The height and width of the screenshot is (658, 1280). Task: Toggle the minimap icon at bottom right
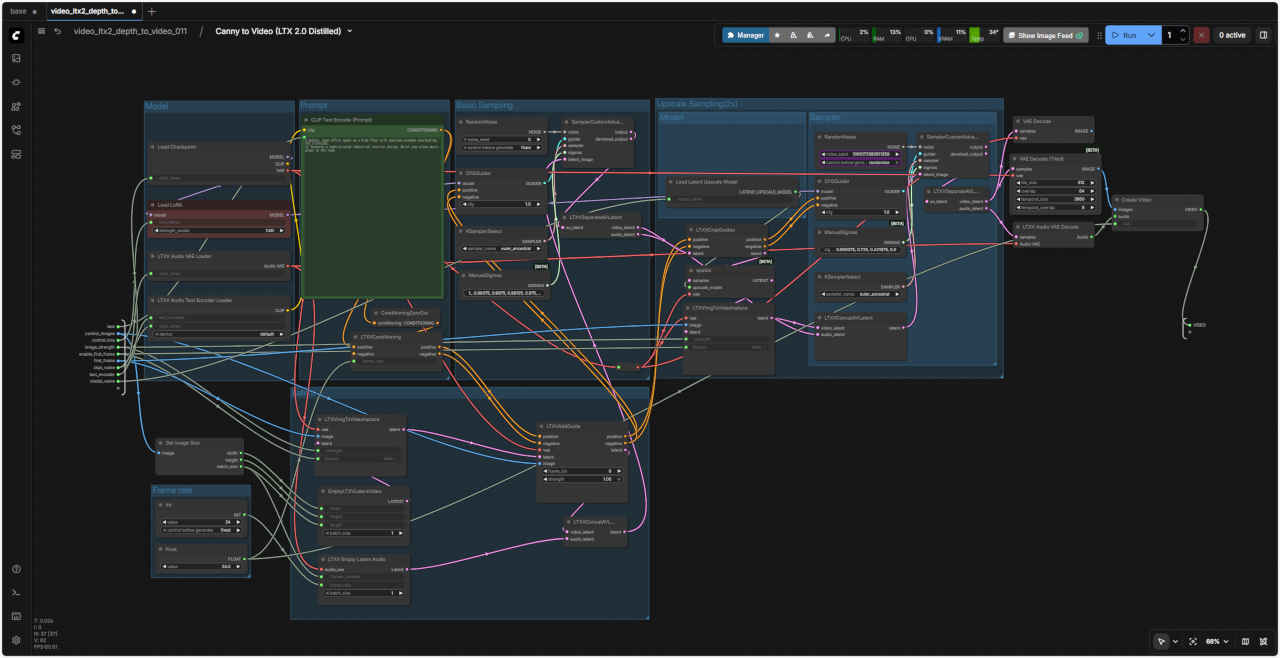tap(1245, 641)
